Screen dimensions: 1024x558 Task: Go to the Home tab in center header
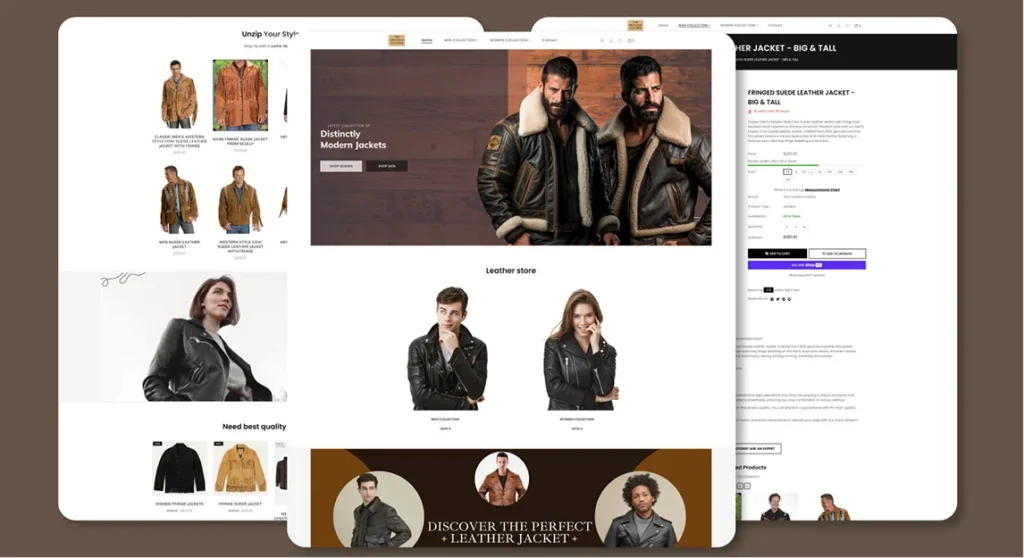click(x=427, y=41)
